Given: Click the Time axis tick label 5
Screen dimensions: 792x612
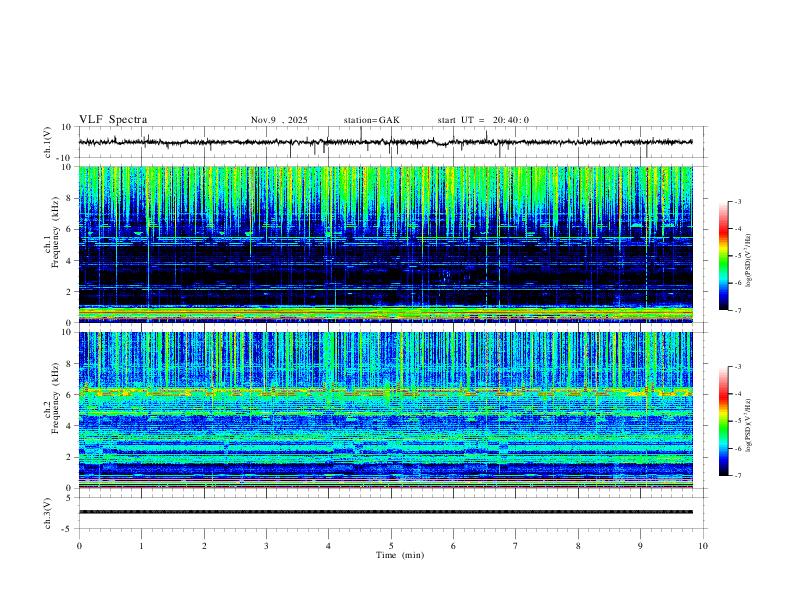Looking at the screenshot, I should tap(391, 546).
